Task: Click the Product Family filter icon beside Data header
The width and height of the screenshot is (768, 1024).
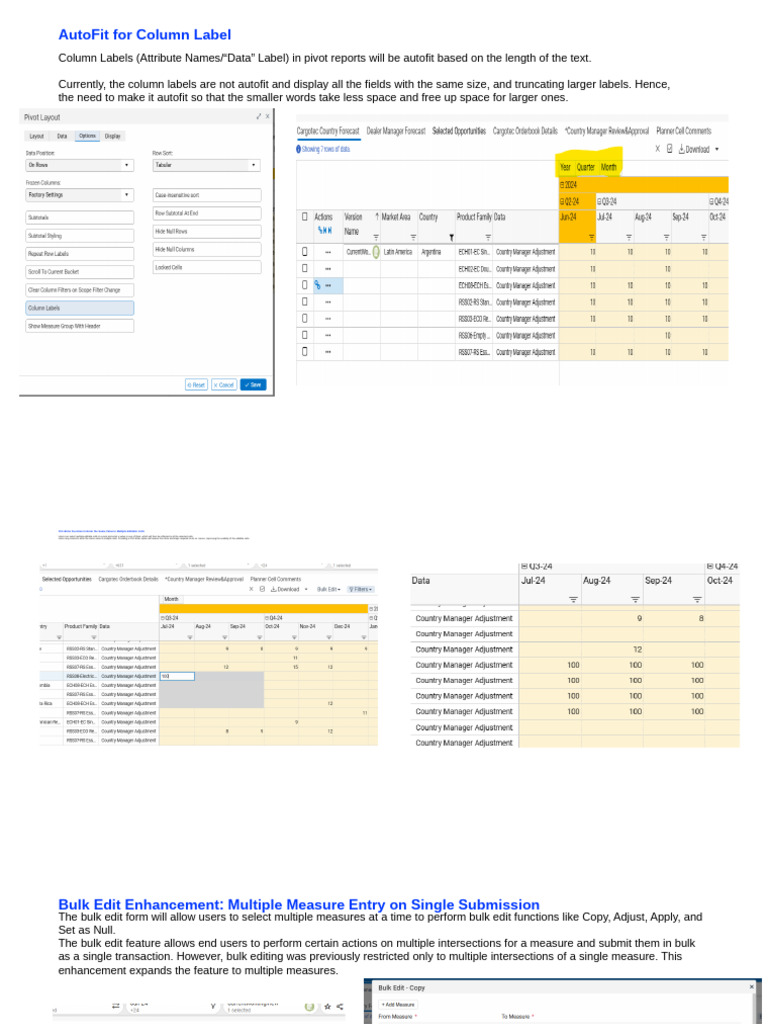Action: [x=488, y=238]
